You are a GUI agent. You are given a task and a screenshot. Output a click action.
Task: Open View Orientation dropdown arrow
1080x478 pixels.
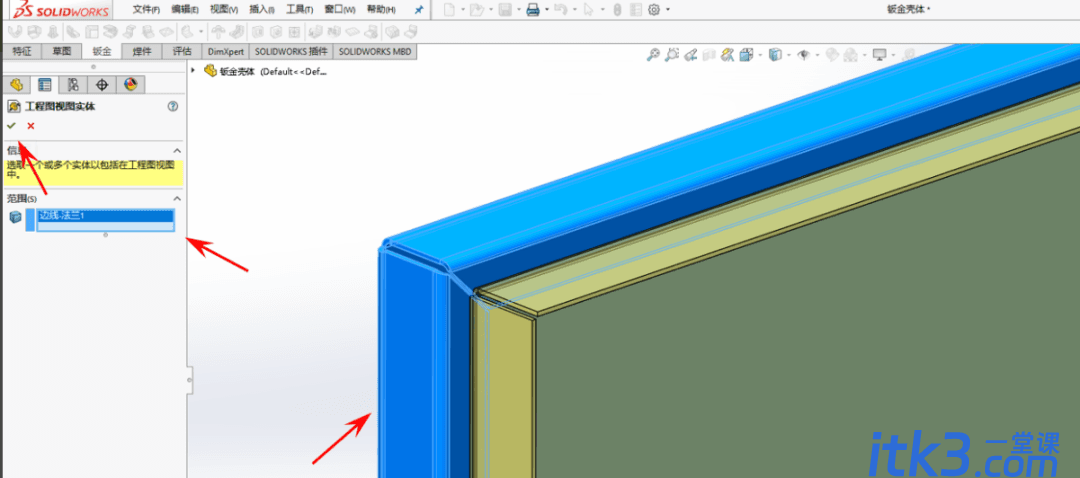click(x=759, y=55)
